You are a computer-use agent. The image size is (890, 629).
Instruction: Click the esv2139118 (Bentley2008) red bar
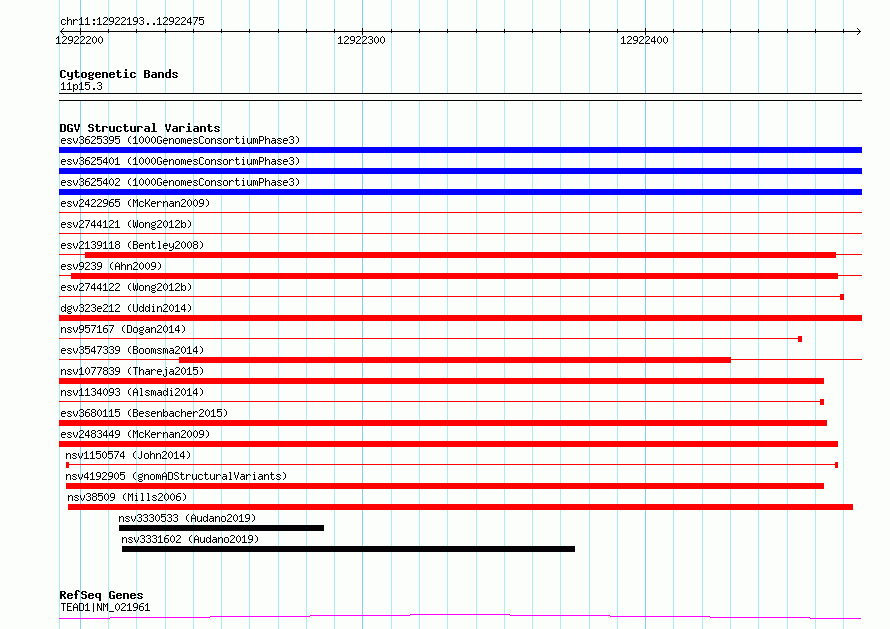(460, 255)
